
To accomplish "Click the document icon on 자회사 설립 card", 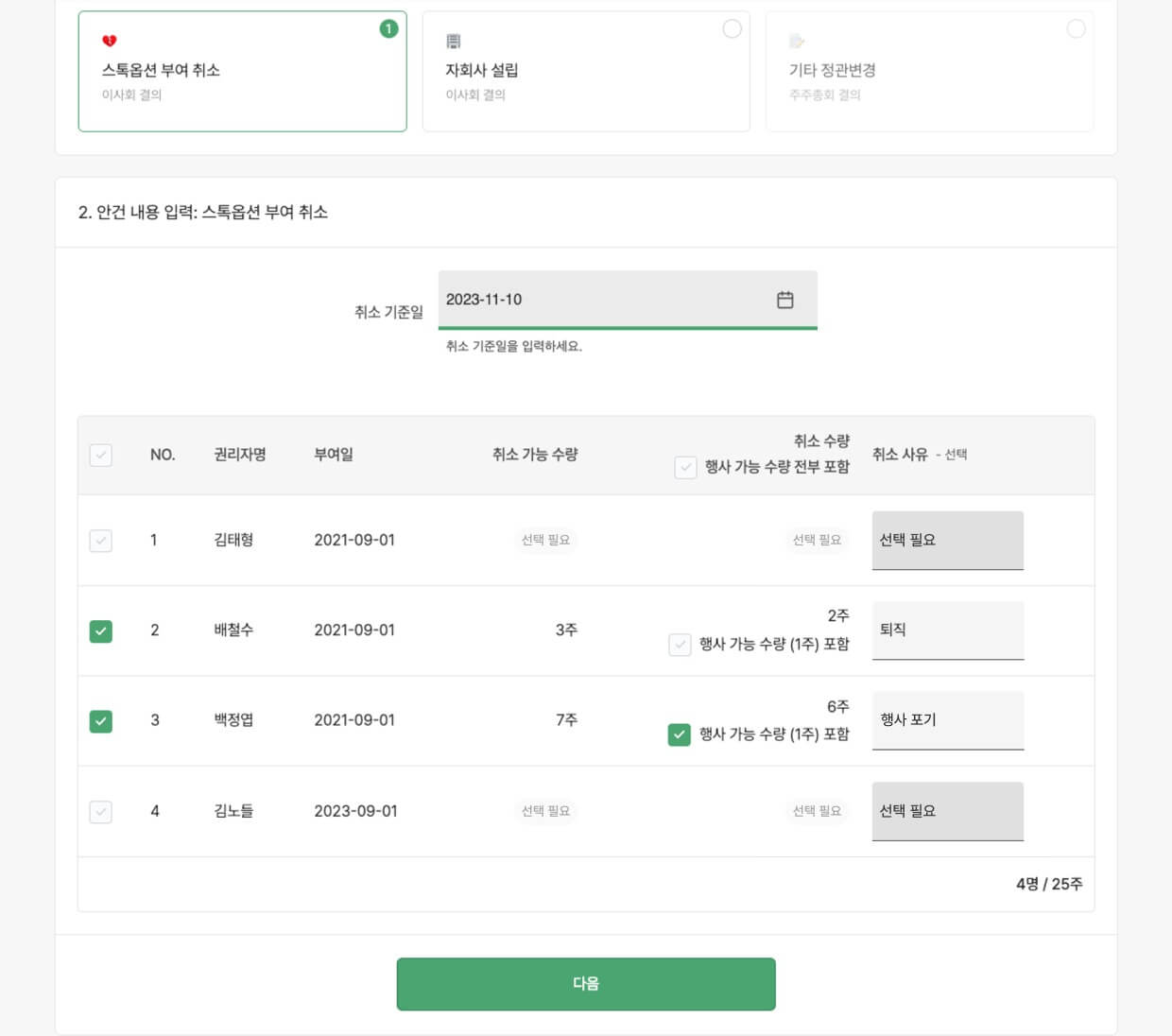I will point(455,41).
